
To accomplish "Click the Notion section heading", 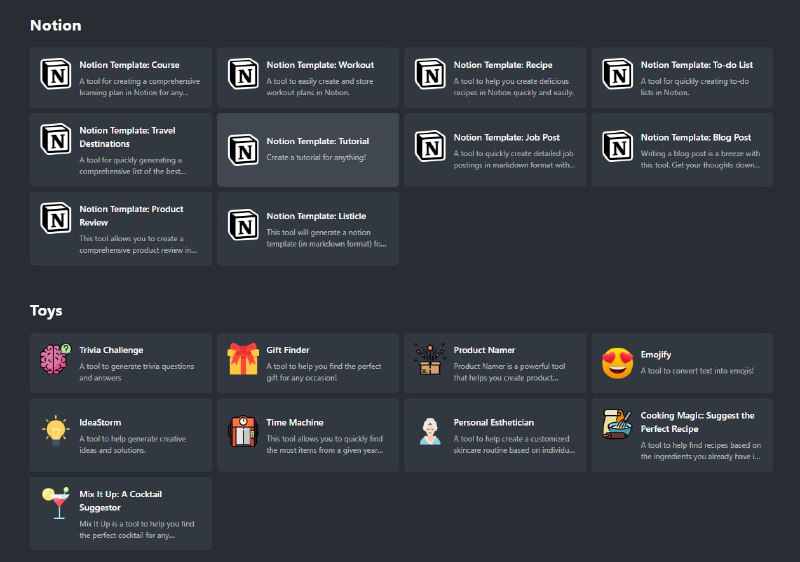I will pos(56,25).
